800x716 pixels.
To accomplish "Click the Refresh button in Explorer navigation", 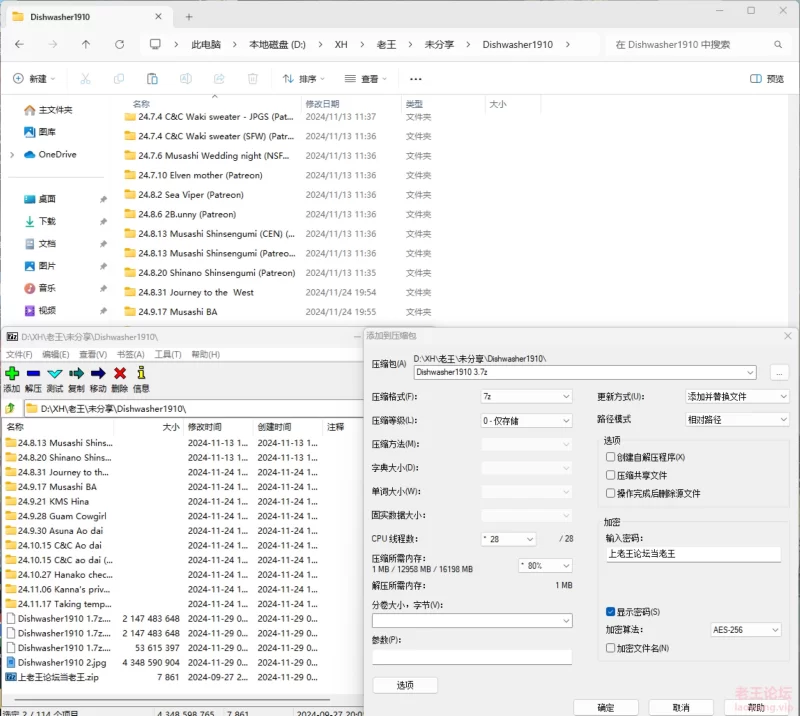I will 120,44.
